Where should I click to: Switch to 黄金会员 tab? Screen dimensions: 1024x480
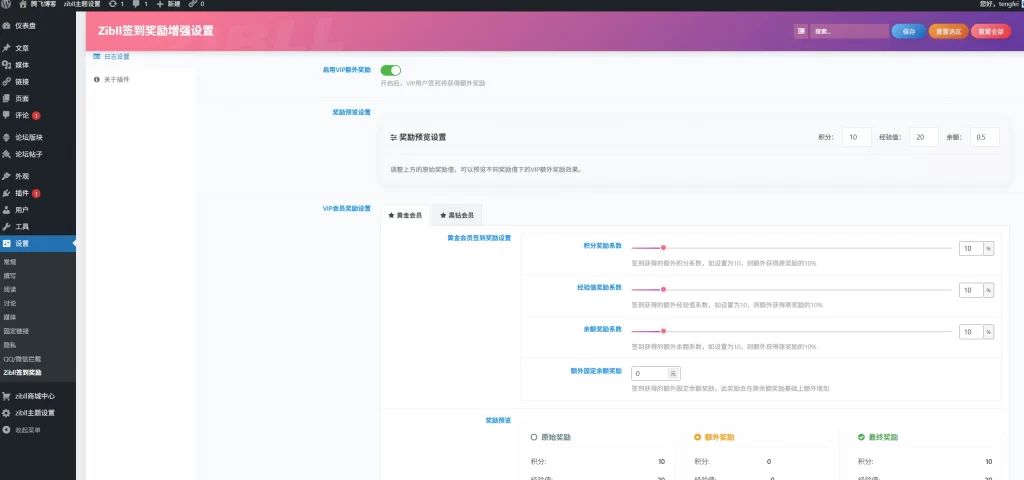coord(405,215)
